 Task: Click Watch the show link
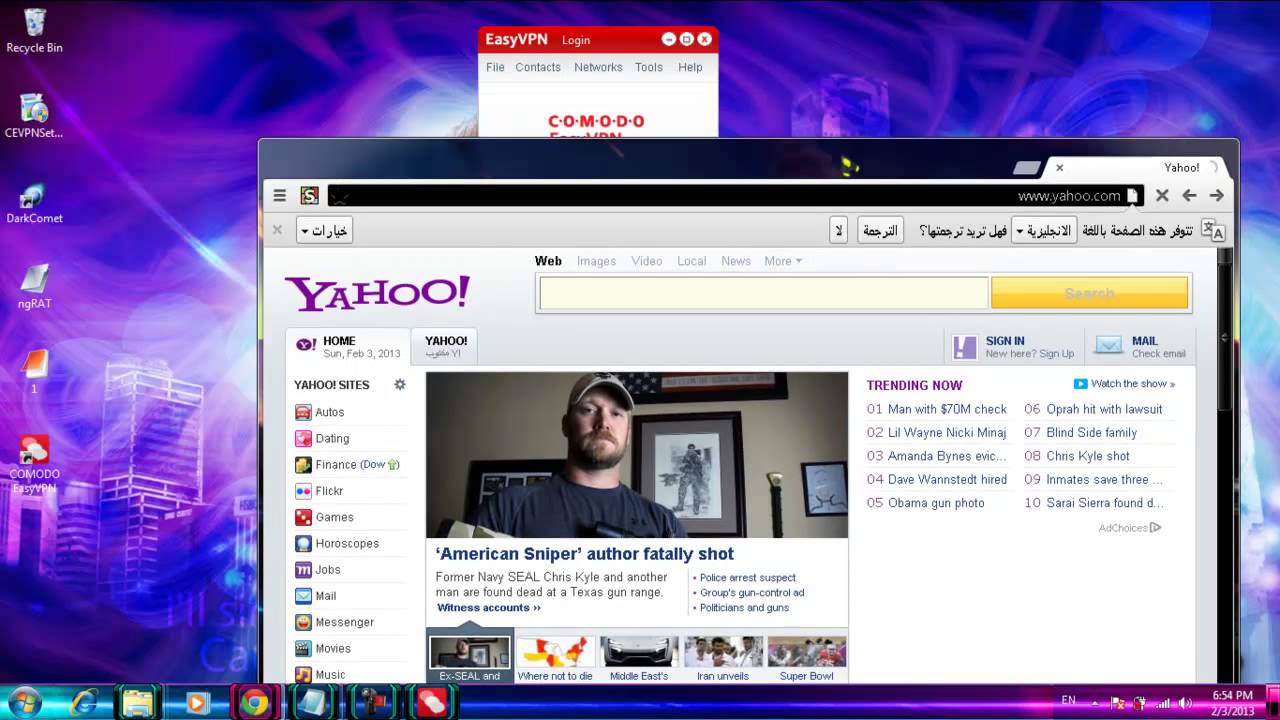tap(1124, 384)
